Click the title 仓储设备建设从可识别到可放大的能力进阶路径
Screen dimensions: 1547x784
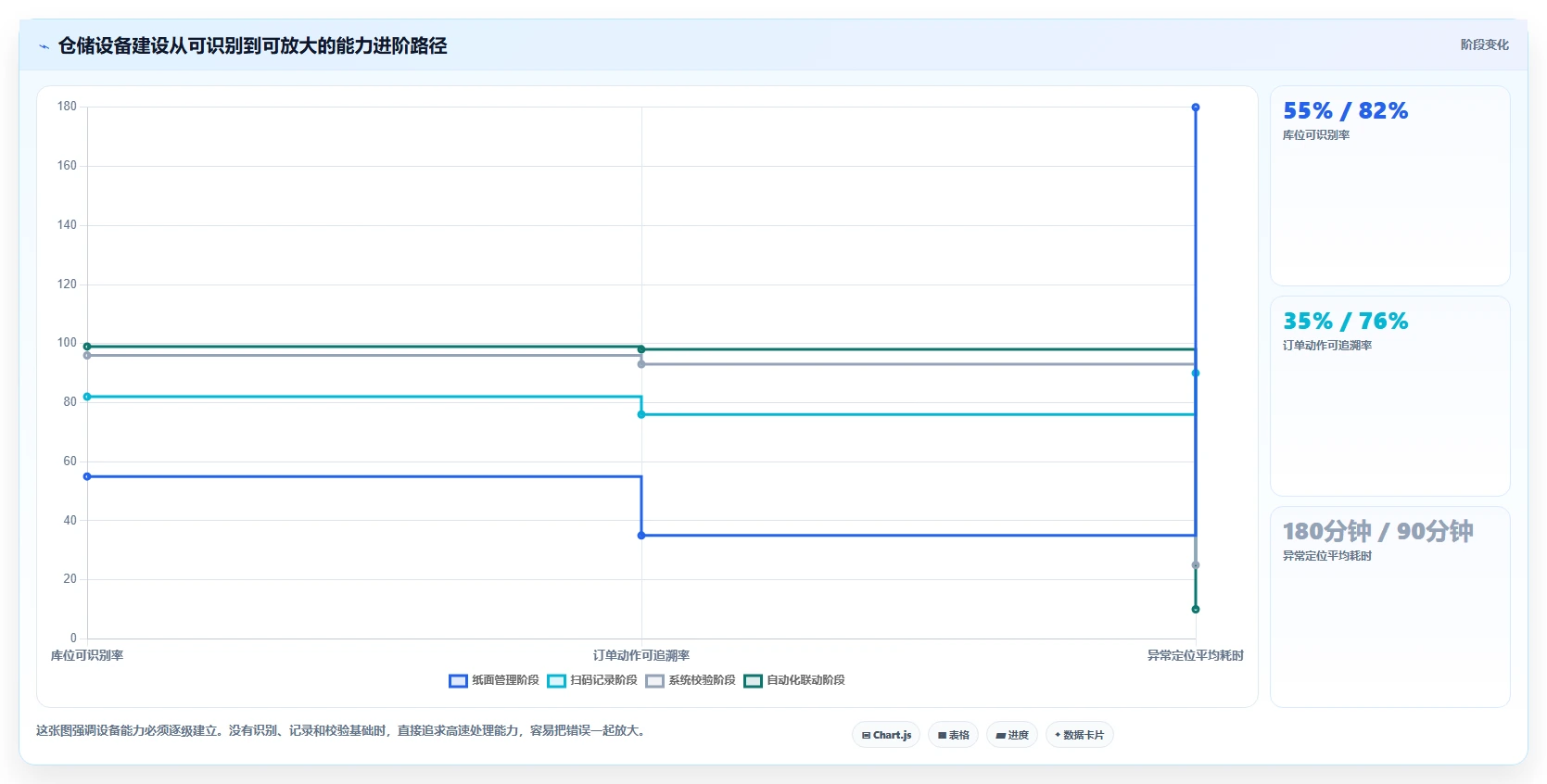click(x=252, y=45)
